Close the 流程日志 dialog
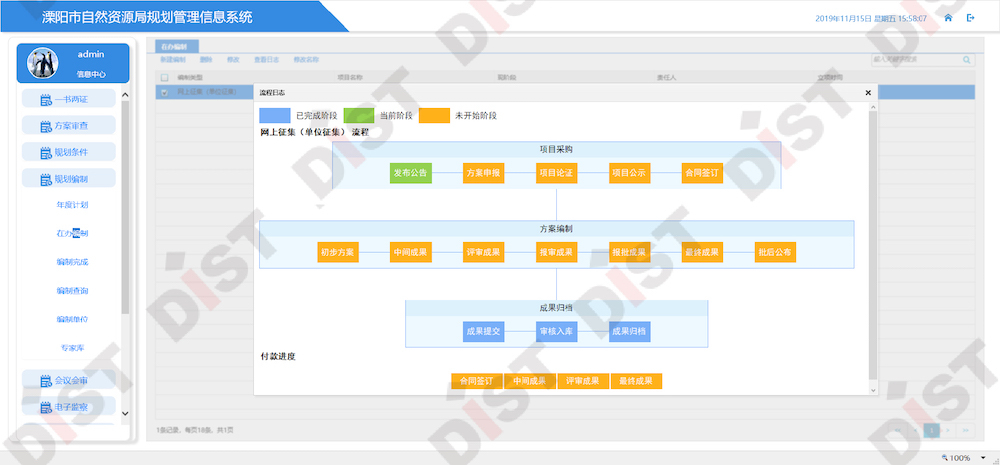This screenshot has width=1000, height=465. pyautogui.click(x=867, y=92)
